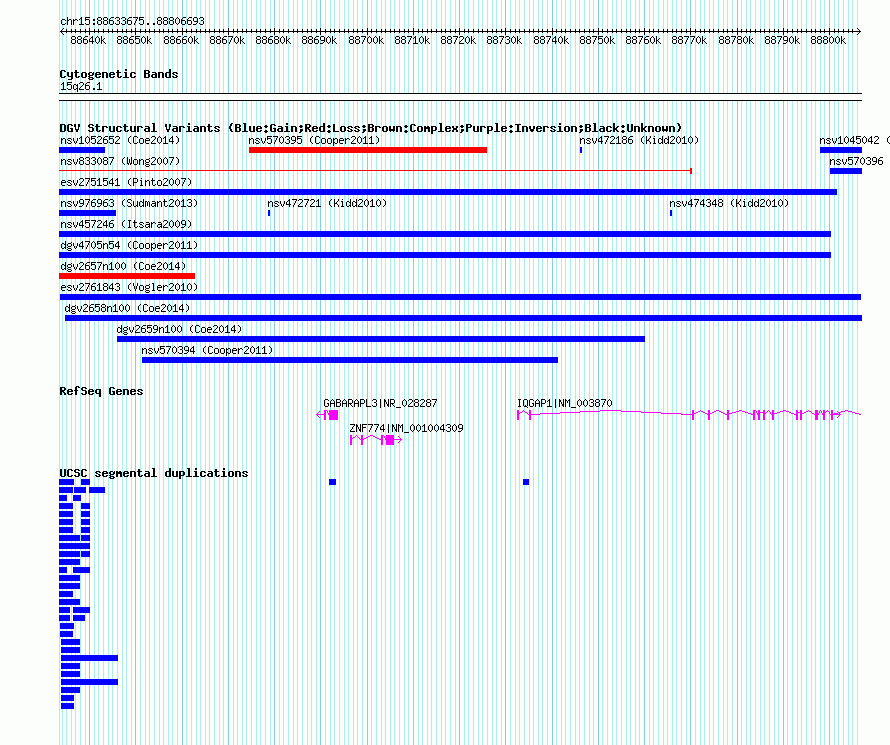Click the 15q26.1 band label
The height and width of the screenshot is (745, 890).
point(81,86)
